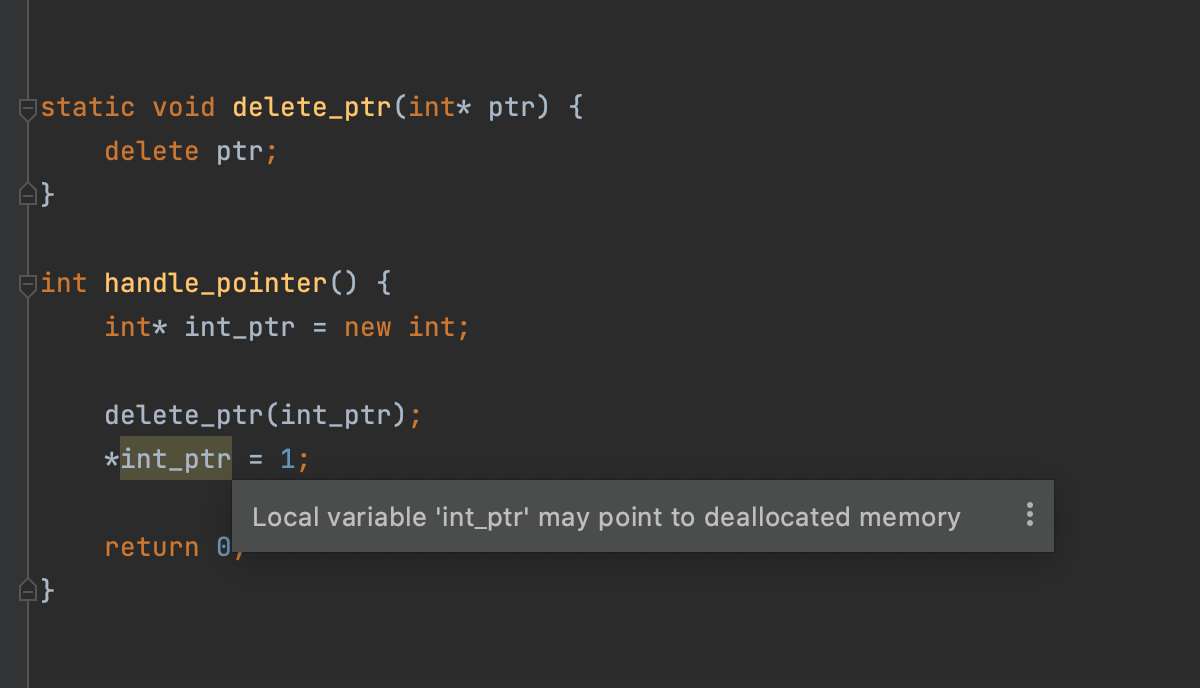1200x688 pixels.
Task: Place cursor on delete_ptr function name definition
Action: [311, 107]
